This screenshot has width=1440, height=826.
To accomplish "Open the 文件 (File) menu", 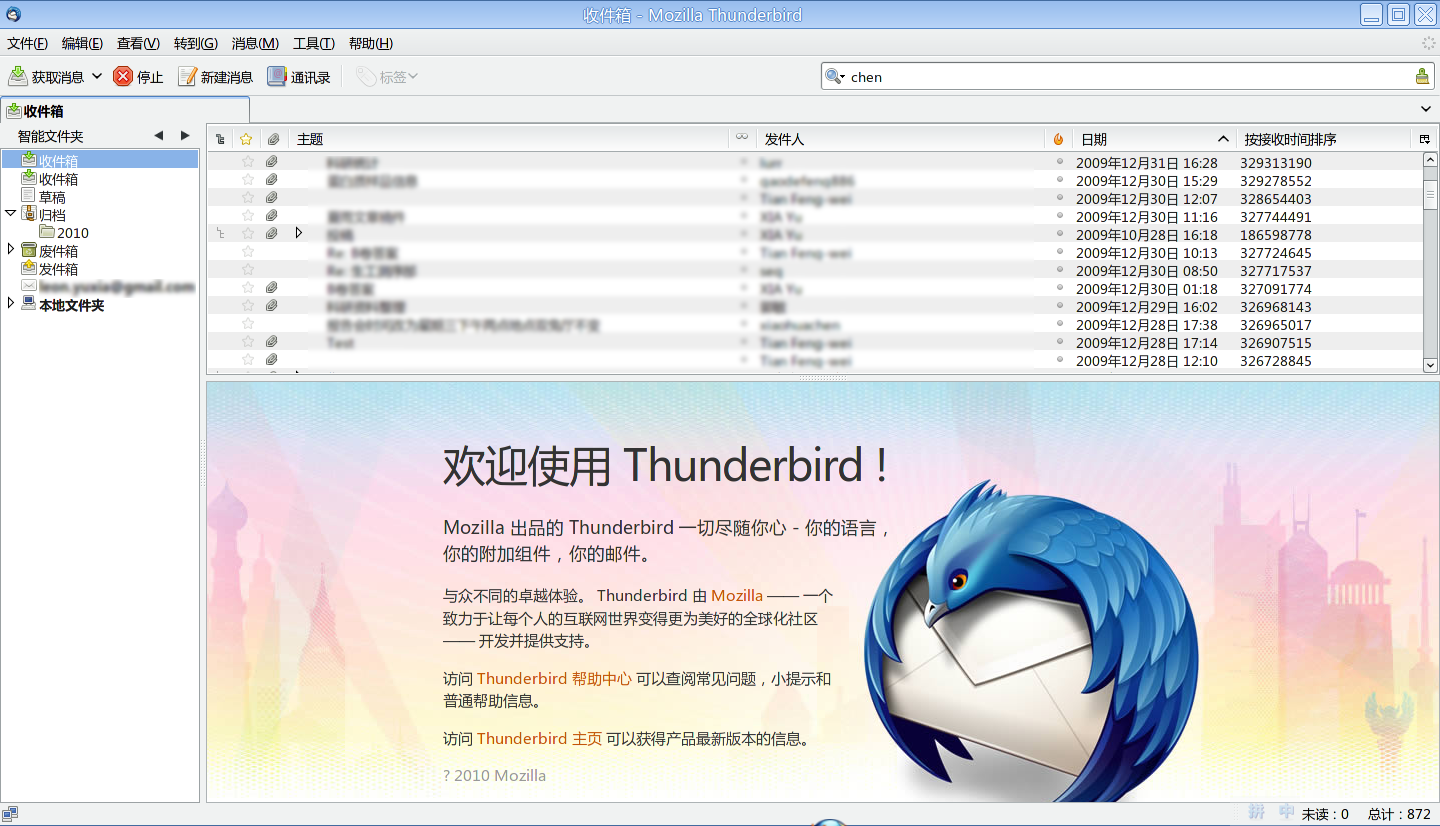I will click(x=27, y=43).
